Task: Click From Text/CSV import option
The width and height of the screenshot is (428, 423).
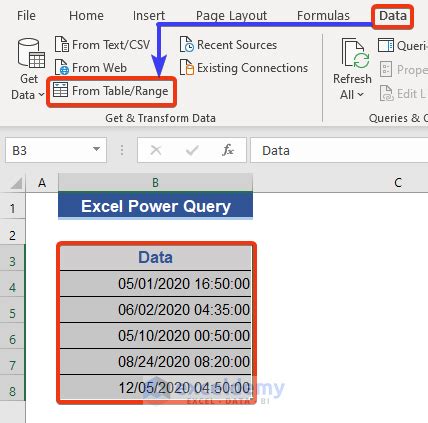Action: [x=103, y=45]
